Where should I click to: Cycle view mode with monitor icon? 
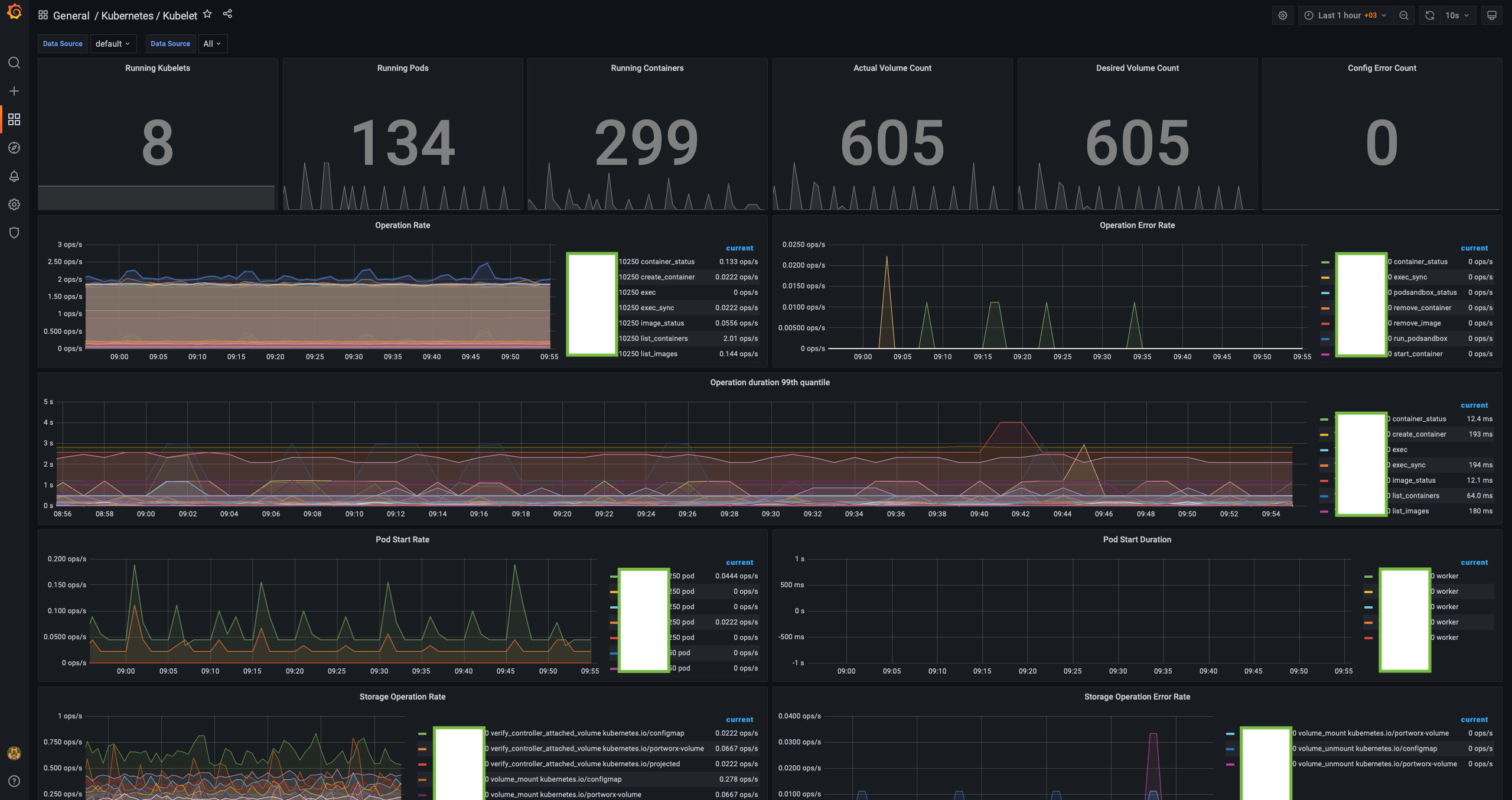pos(1492,15)
